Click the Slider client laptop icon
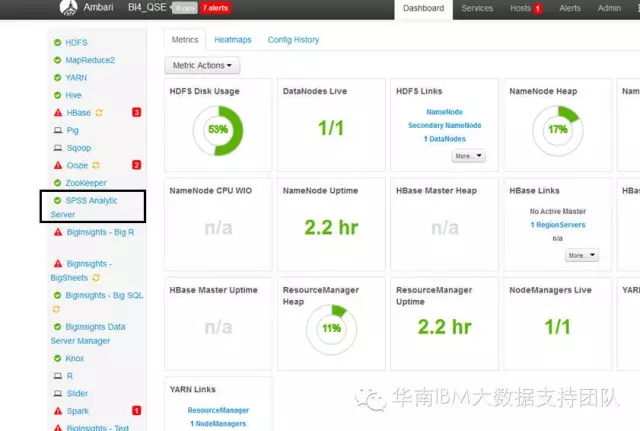The height and width of the screenshot is (431, 640). tap(58, 393)
